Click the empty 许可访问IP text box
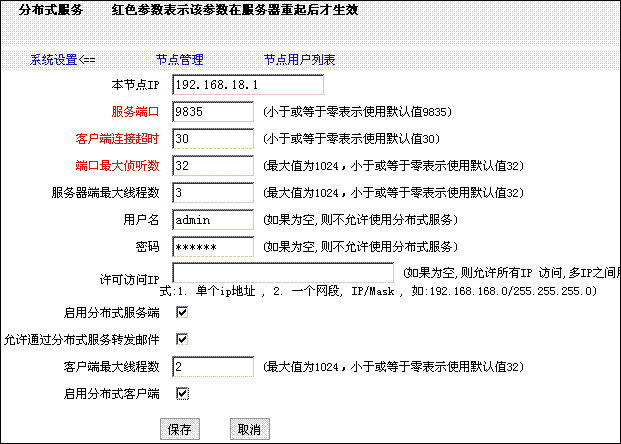Viewport: 621px width, 444px height. 283,273
